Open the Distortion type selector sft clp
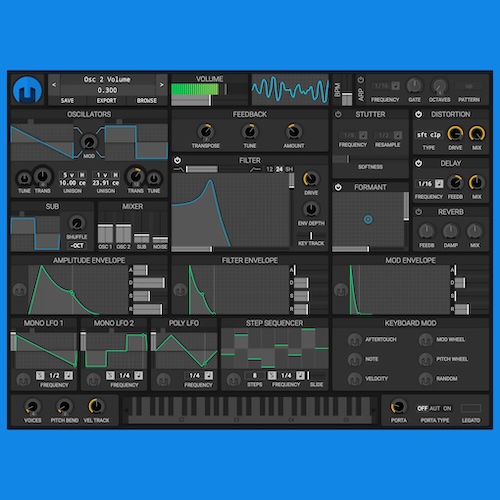The height and width of the screenshot is (500, 500). 429,135
